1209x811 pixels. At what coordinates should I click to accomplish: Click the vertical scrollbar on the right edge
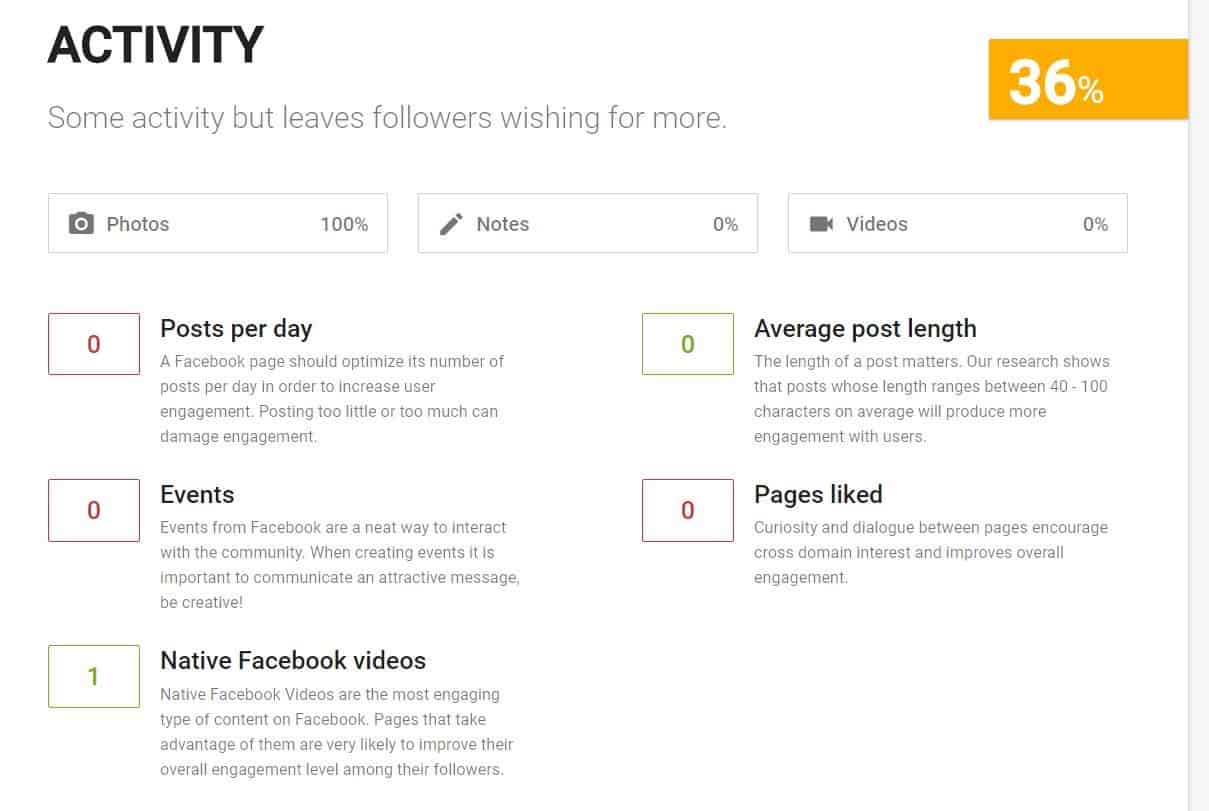[x=1198, y=405]
